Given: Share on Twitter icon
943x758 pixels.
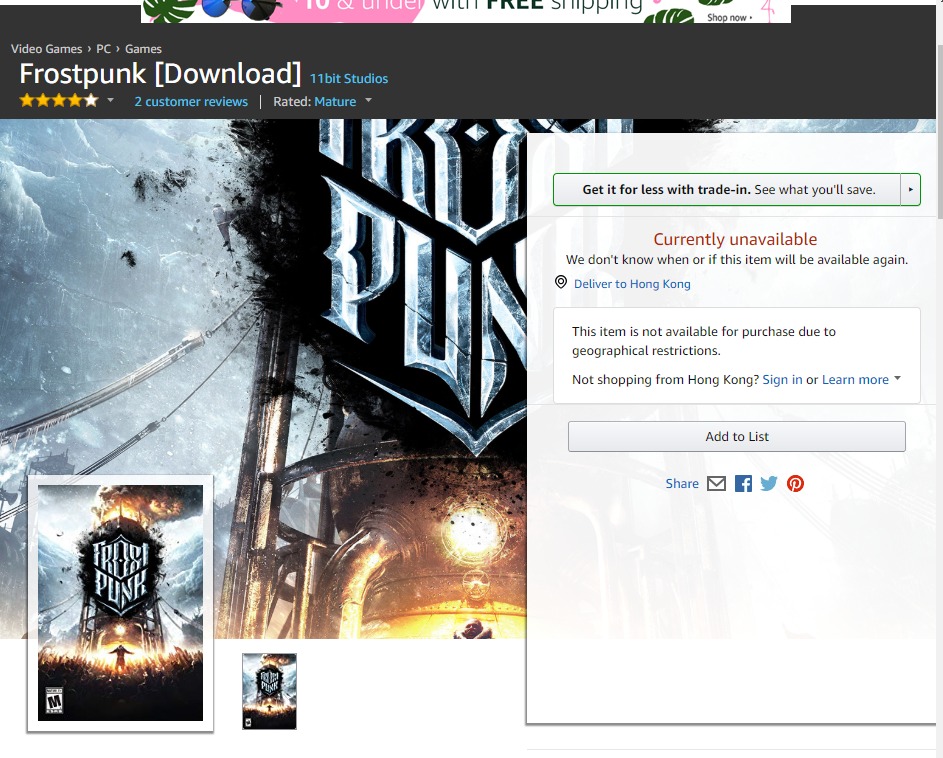Looking at the screenshot, I should (x=769, y=484).
